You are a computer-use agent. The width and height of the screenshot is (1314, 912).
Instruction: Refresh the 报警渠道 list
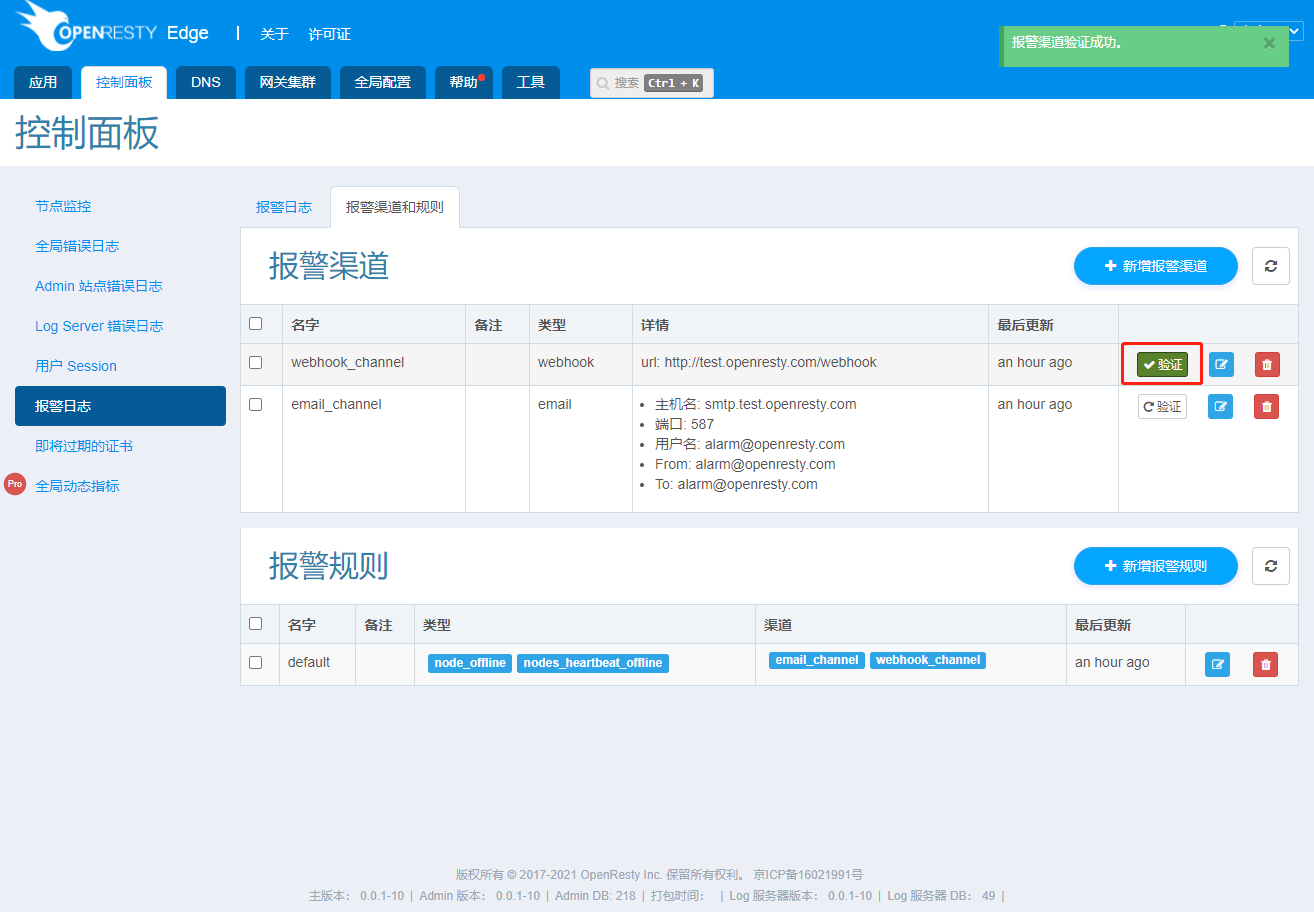(1271, 266)
